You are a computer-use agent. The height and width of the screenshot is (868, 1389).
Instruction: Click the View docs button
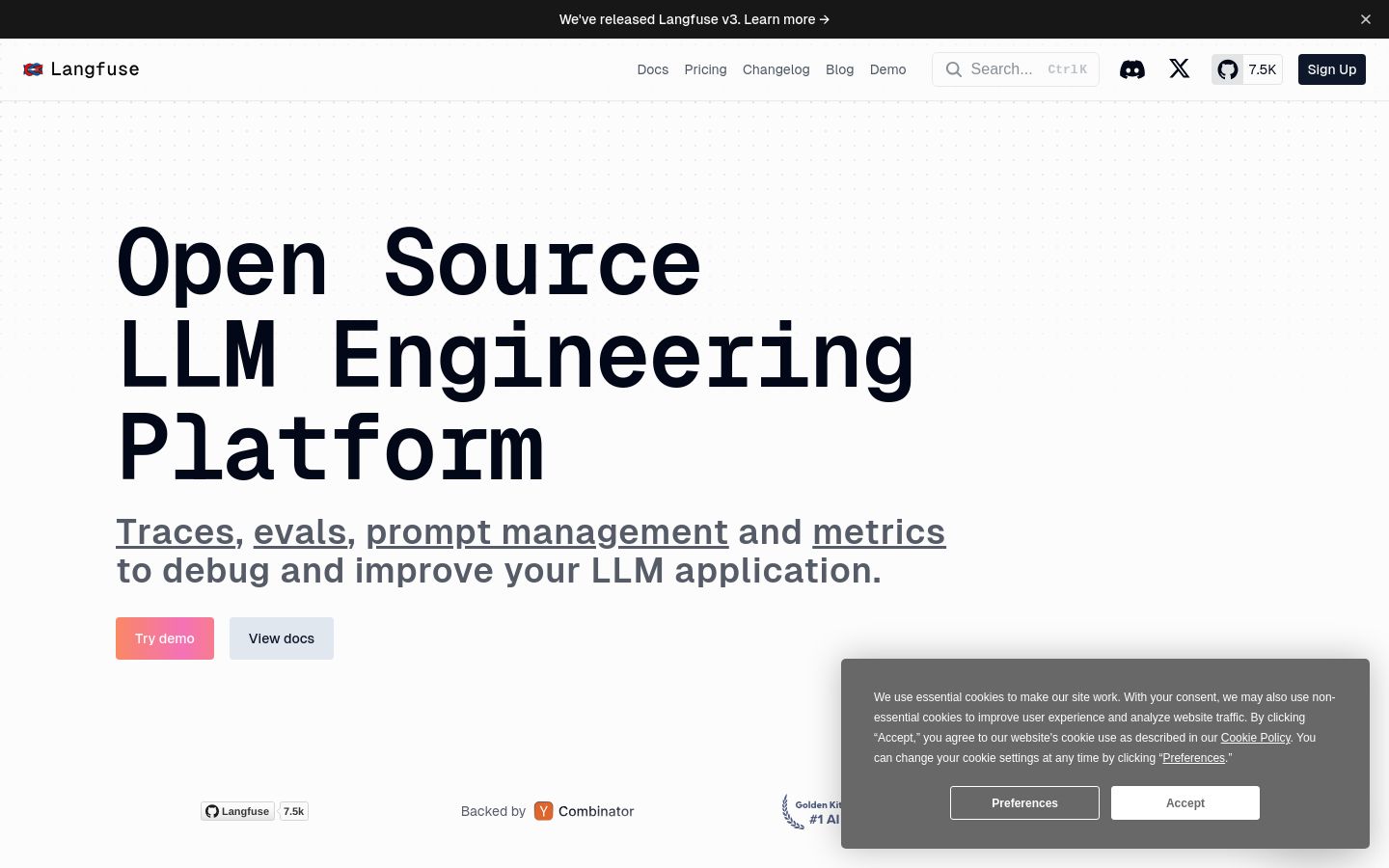(282, 638)
